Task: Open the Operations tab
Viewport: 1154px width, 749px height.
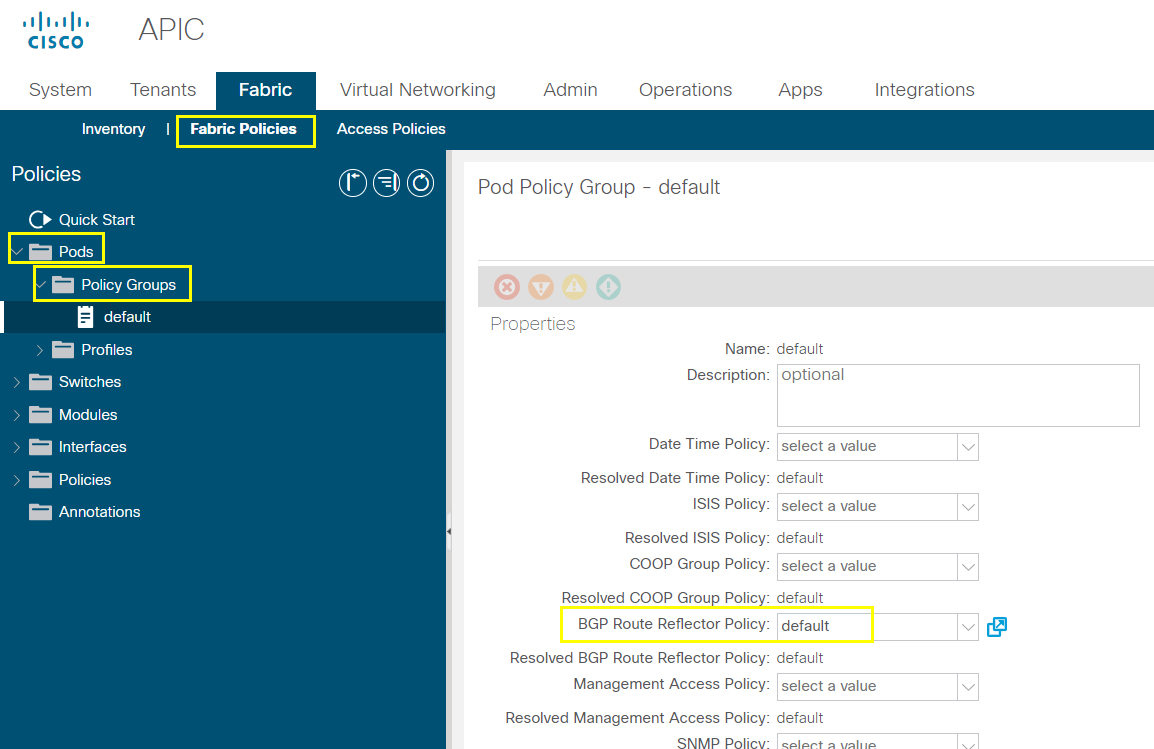Action: [685, 90]
